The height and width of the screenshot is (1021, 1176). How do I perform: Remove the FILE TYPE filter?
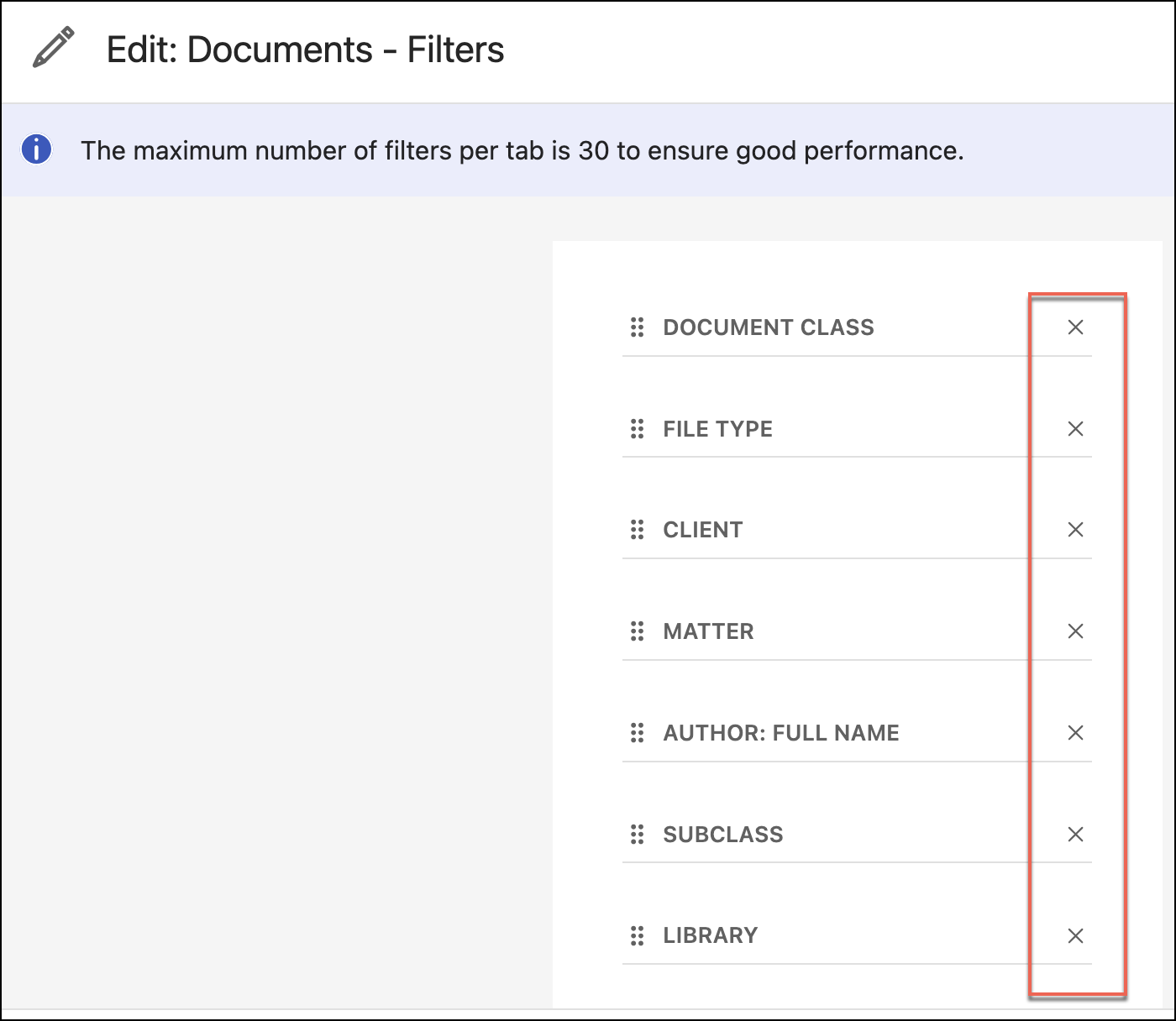point(1075,429)
